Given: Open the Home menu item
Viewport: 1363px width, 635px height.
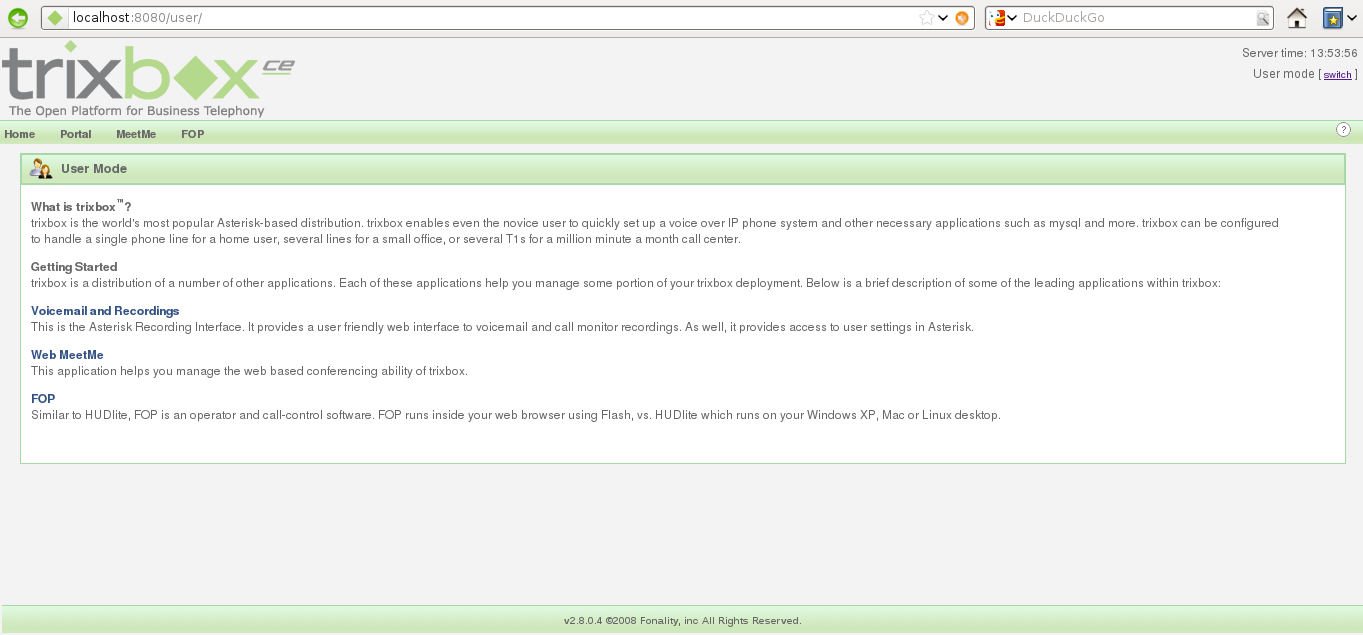Looking at the screenshot, I should (x=20, y=134).
